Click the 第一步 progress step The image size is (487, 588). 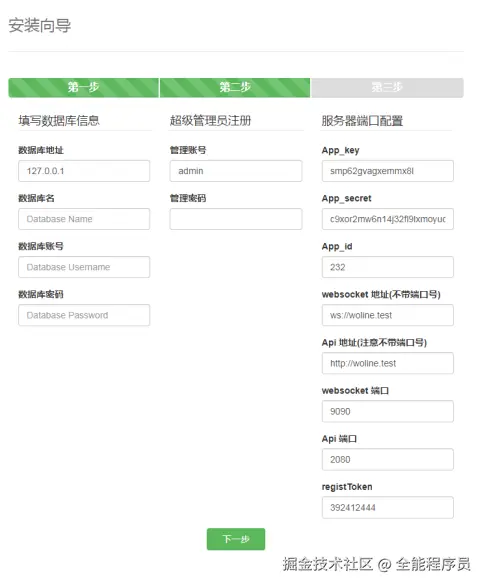[x=84, y=88]
